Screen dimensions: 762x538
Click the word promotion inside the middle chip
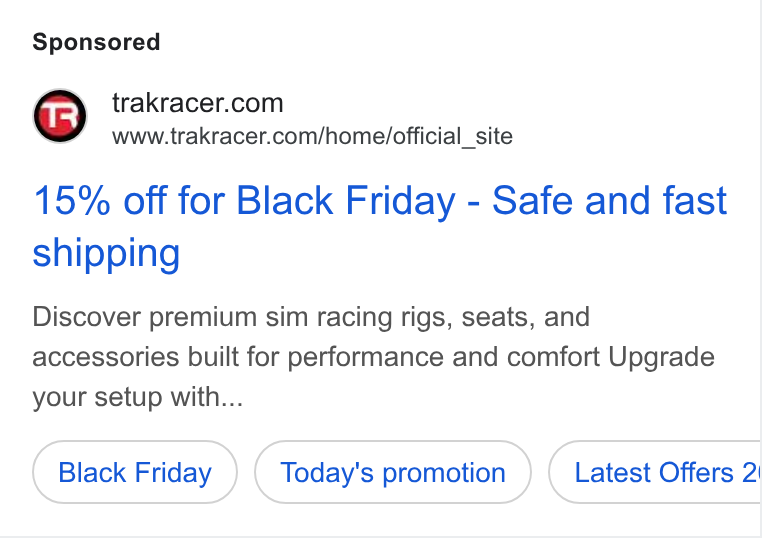[444, 474]
